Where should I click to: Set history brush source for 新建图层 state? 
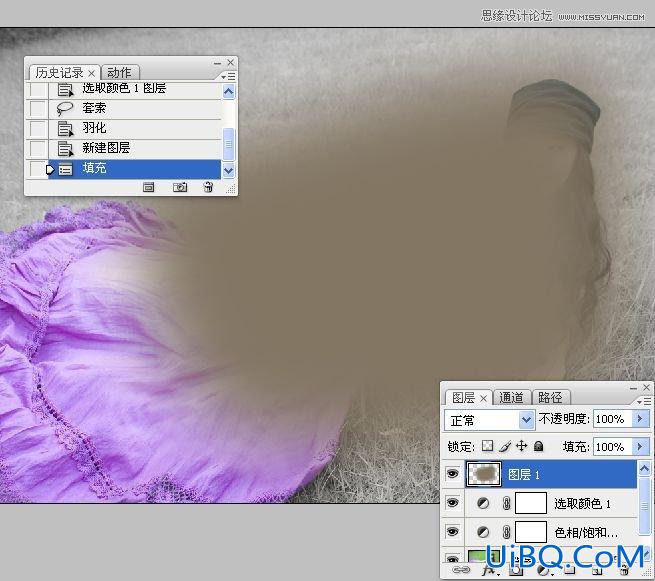(37, 148)
